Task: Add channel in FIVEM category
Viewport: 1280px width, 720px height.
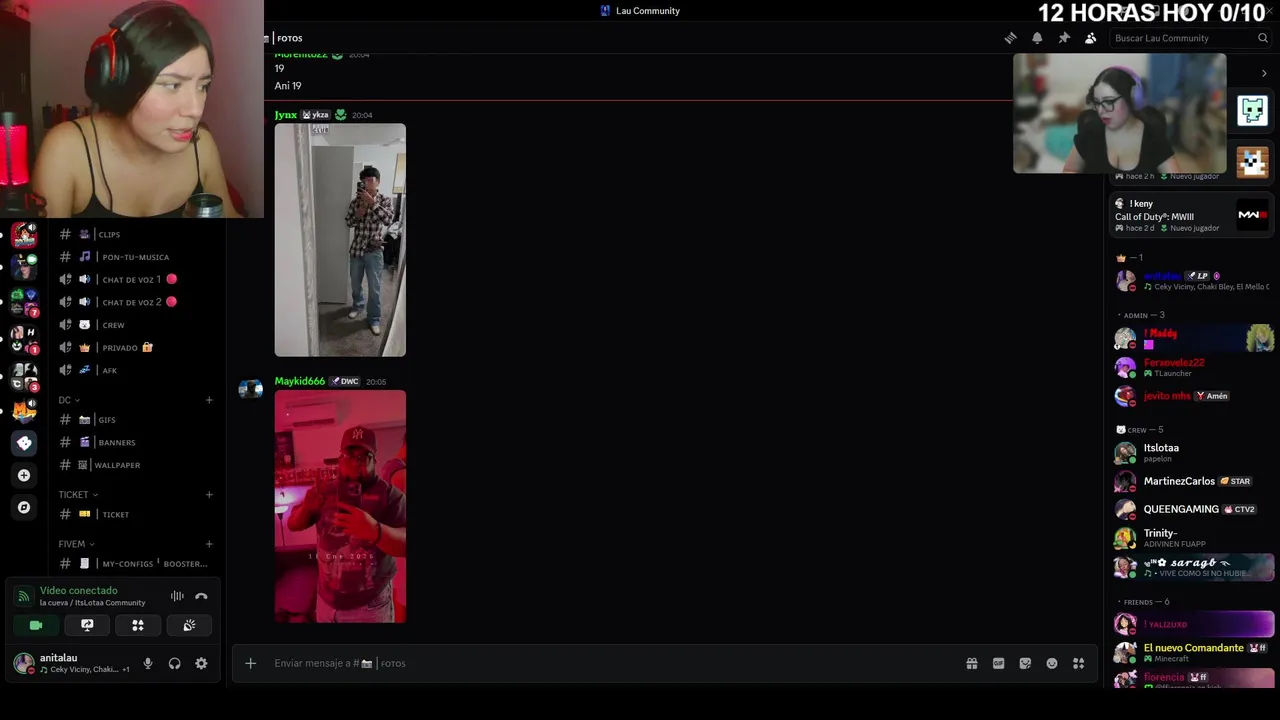Action: 209,544
